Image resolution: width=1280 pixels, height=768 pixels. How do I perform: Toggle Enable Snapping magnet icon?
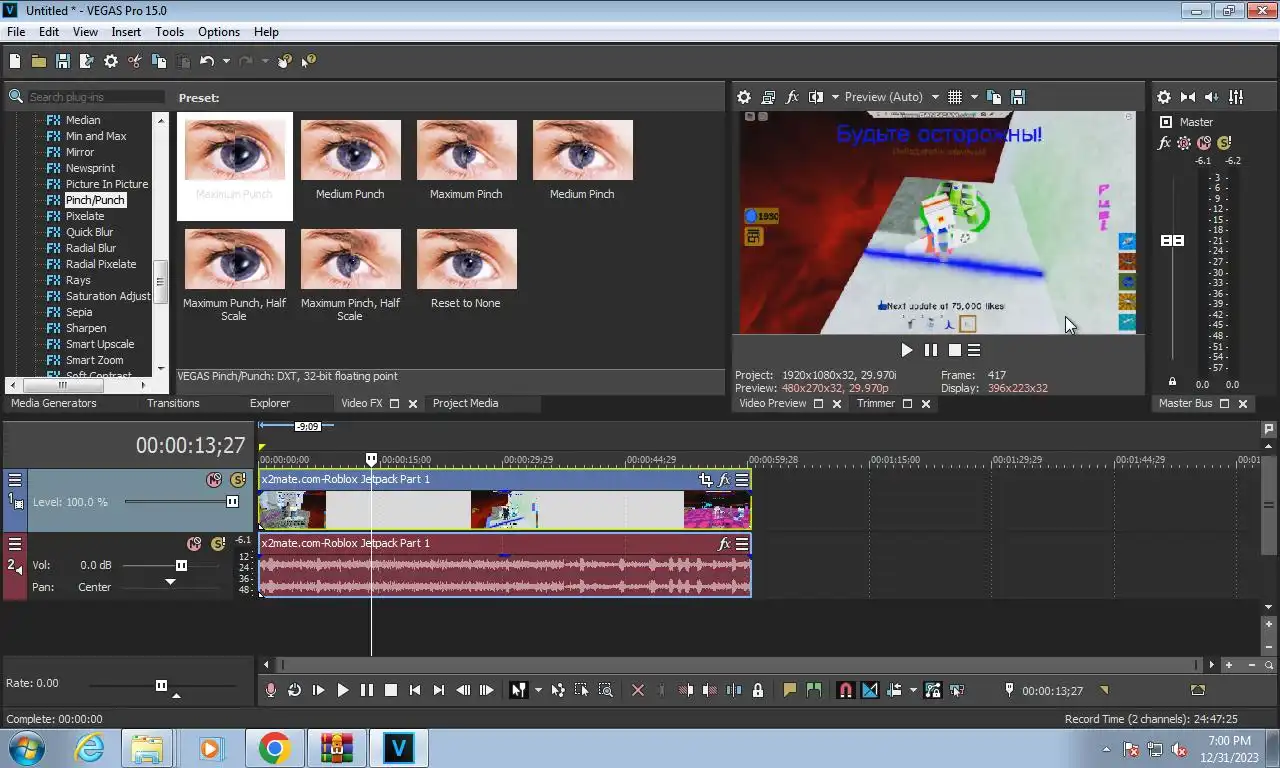pyautogui.click(x=846, y=690)
